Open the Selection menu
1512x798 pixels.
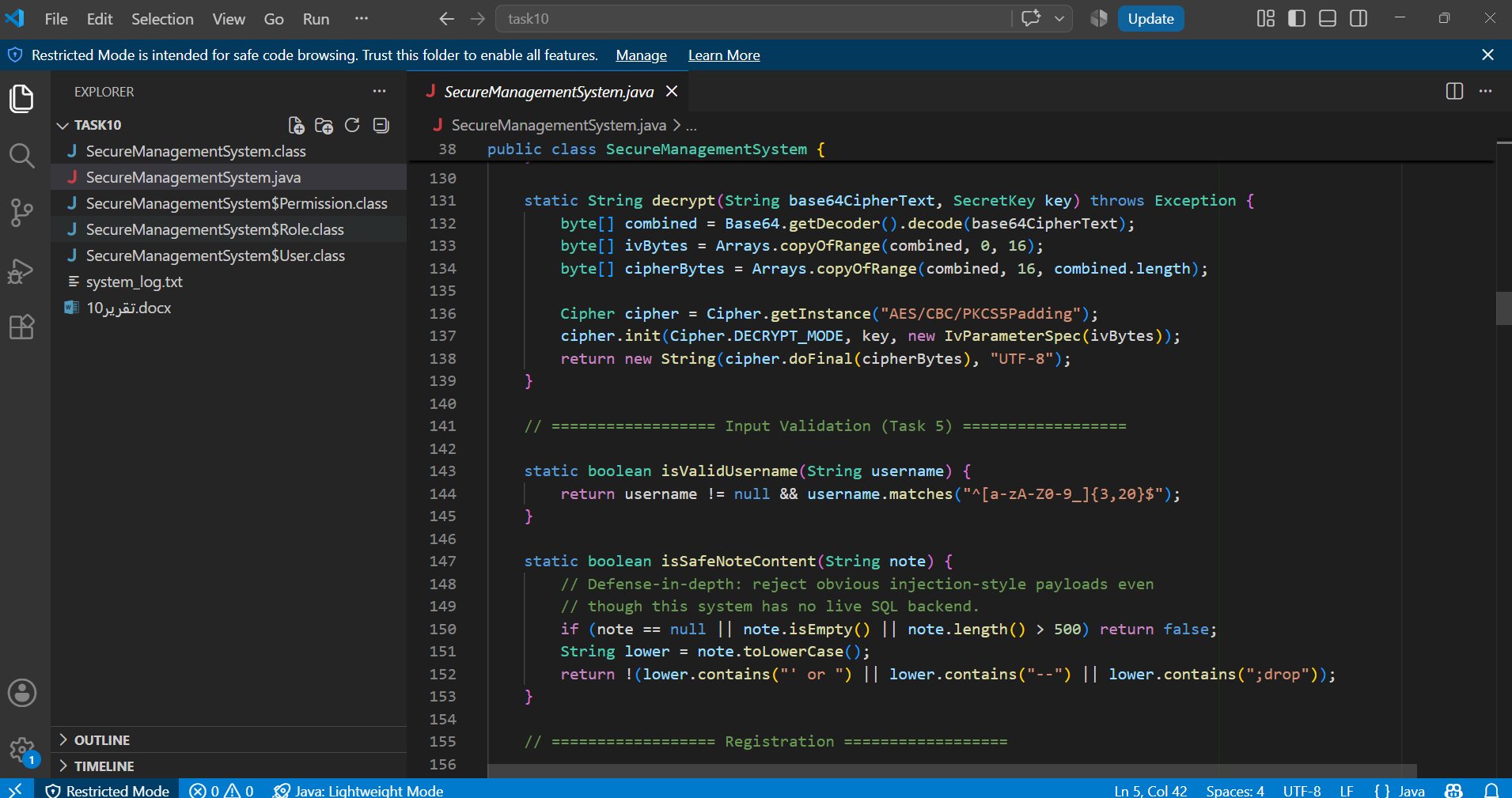162,18
